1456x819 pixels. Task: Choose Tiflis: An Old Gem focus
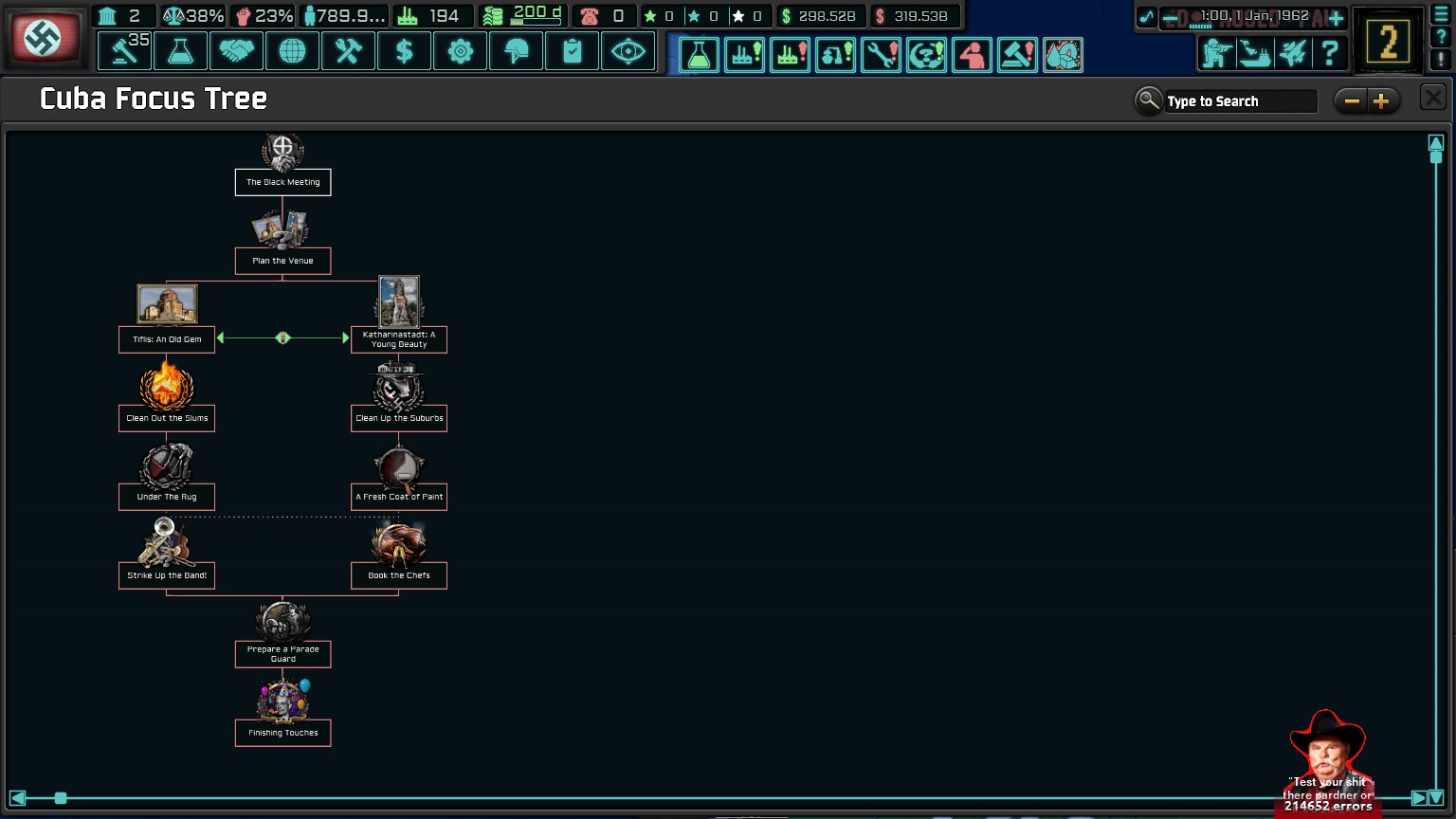167,339
